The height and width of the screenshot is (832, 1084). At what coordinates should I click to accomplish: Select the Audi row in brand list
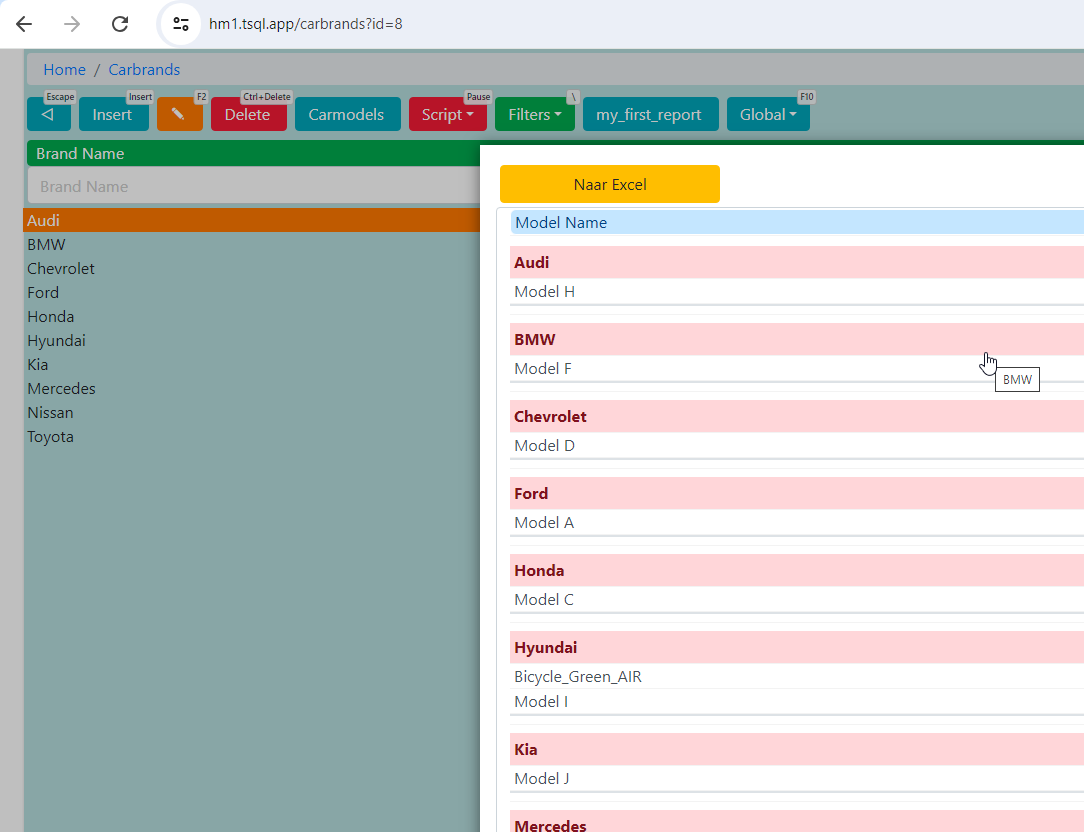click(x=252, y=221)
